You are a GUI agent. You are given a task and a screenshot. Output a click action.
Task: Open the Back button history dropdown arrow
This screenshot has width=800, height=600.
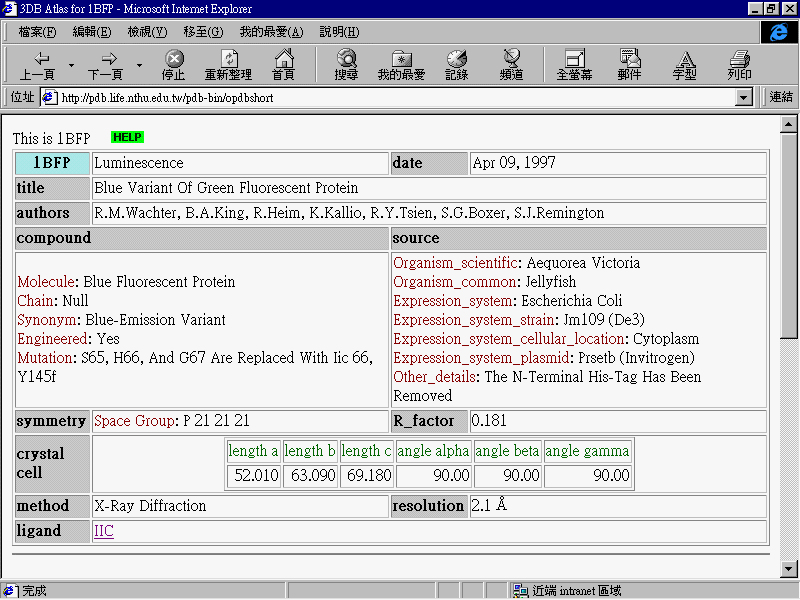(x=71, y=66)
